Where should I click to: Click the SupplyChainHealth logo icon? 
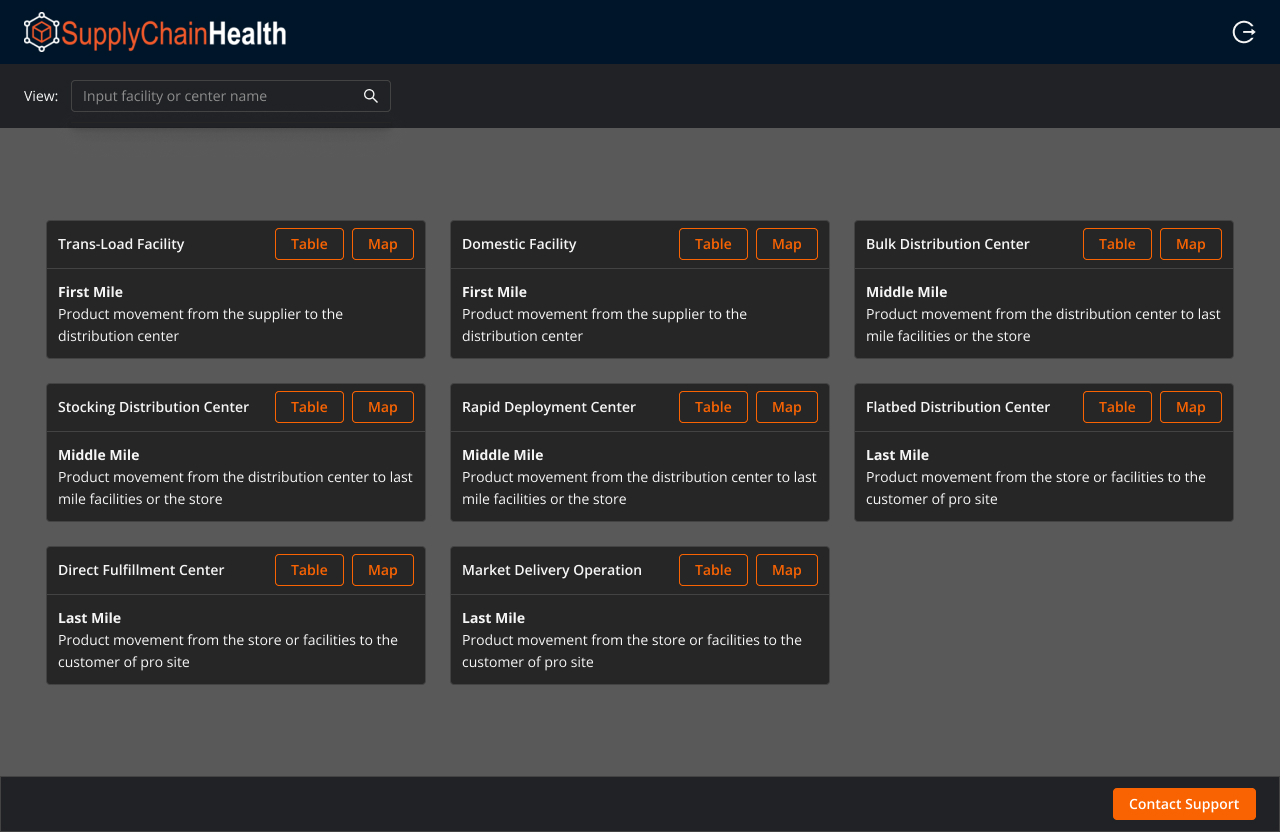[42, 33]
